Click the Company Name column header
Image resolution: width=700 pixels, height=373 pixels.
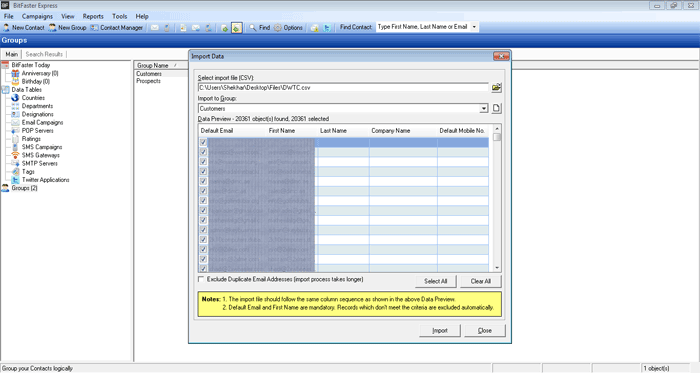click(403, 131)
